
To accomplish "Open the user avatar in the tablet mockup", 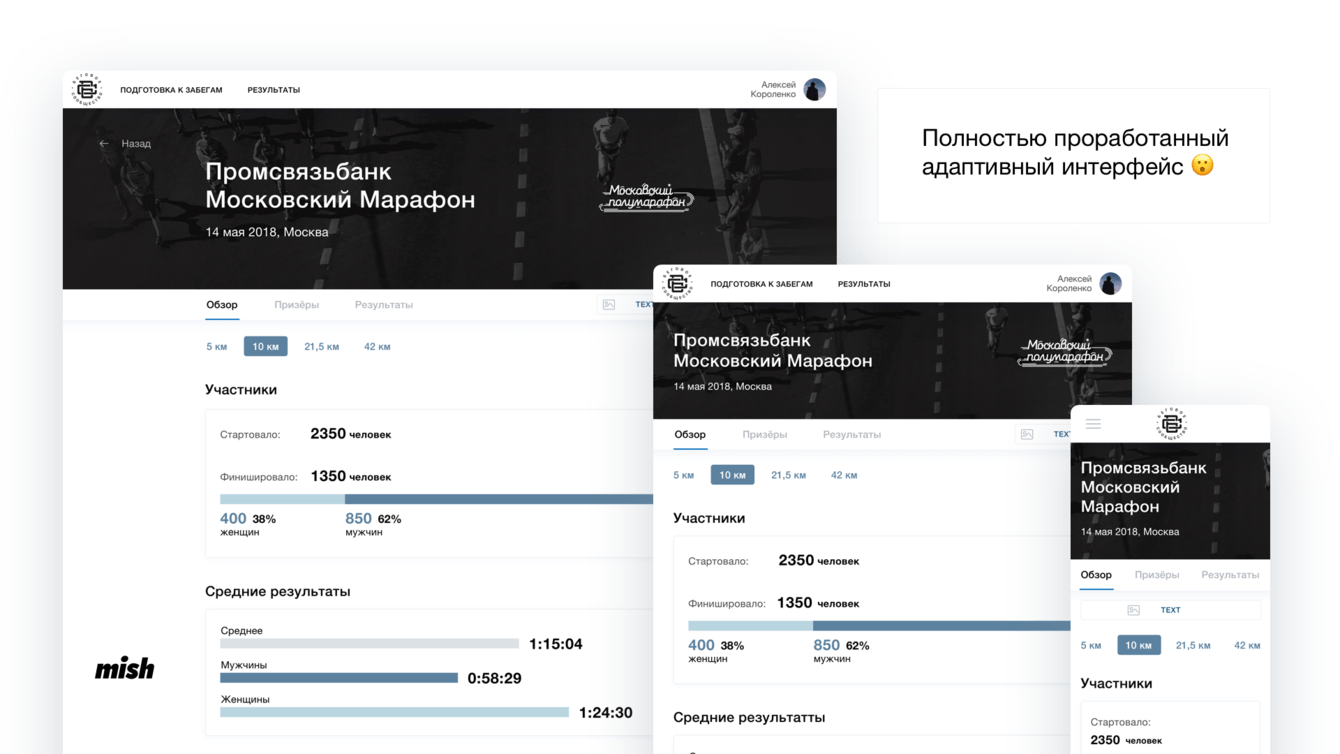I will point(1110,283).
